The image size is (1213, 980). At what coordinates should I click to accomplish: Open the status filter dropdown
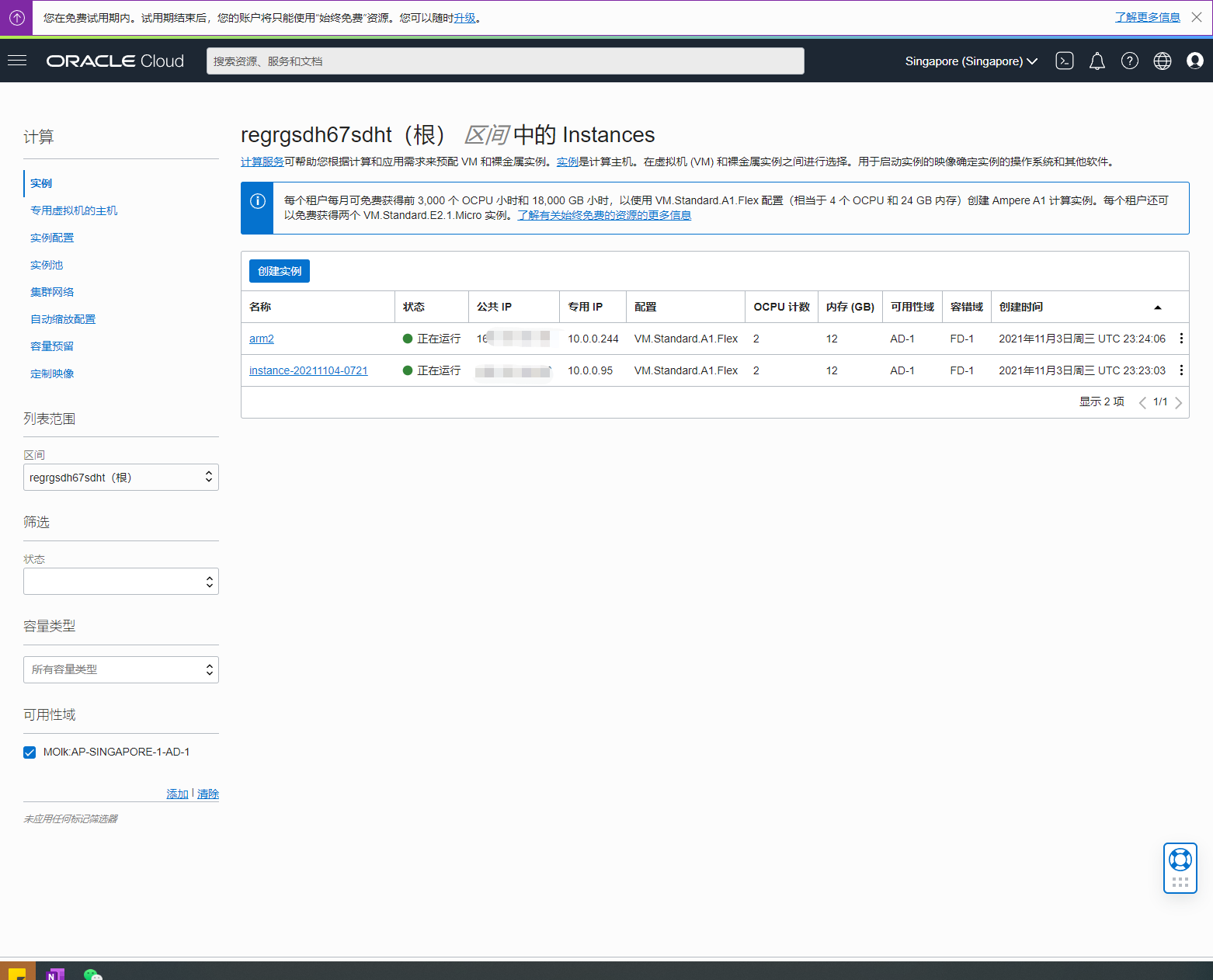click(x=121, y=582)
